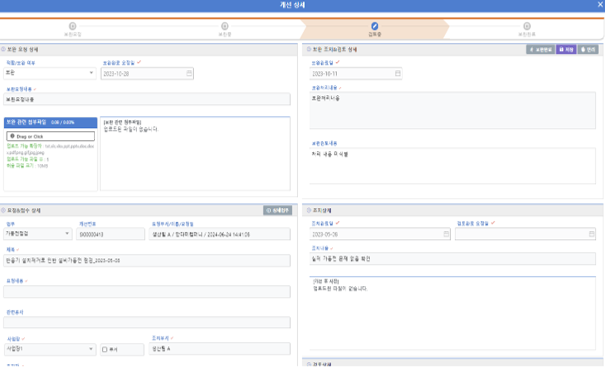Click the single-line text field below the 보완 dropdown
Image resolution: width=605 pixels, height=371 pixels.
pyautogui.click(x=147, y=99)
